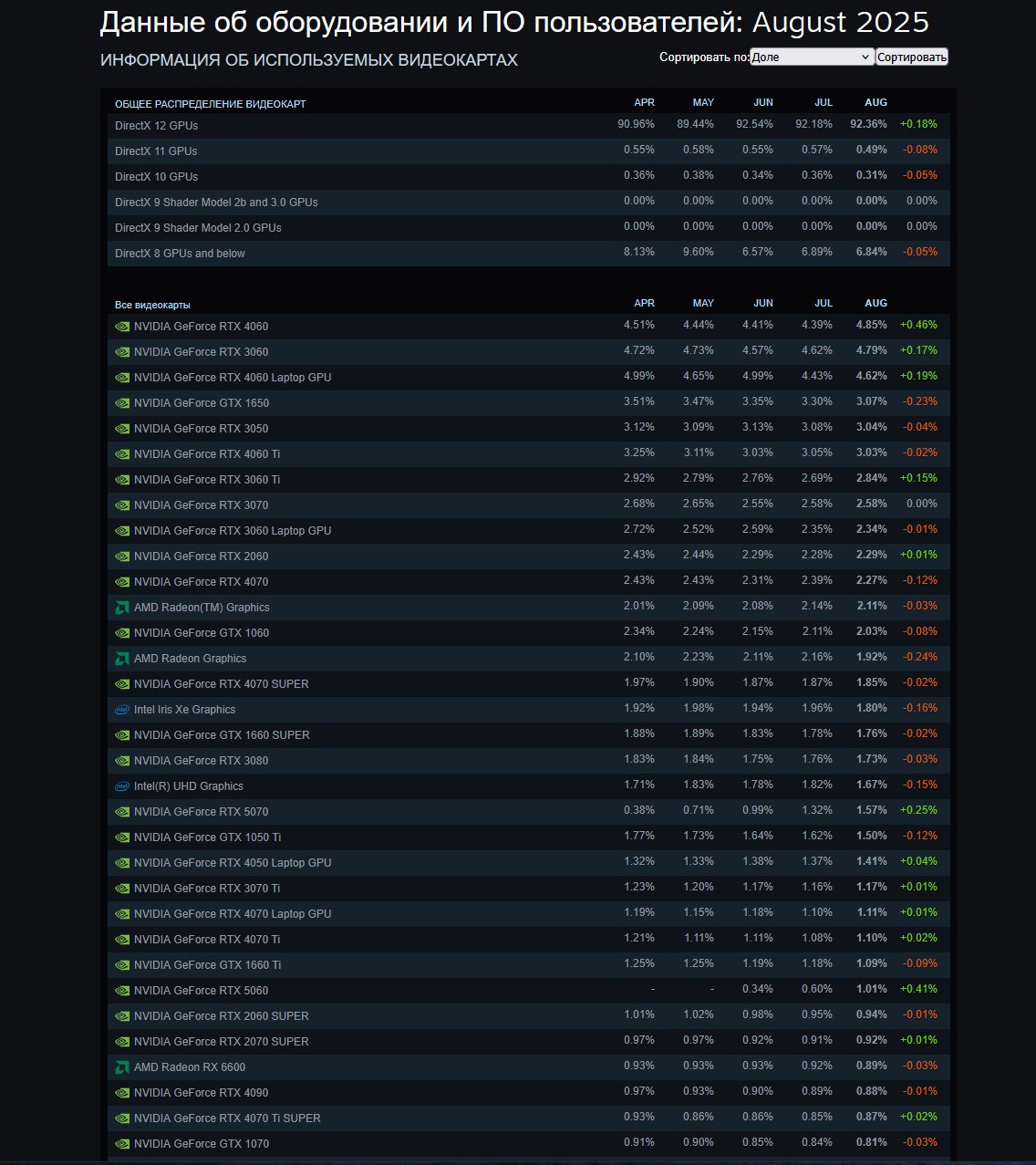1036x1165 pixels.
Task: Click NVIDIA icon next to RTX 3060 Ti
Action: pos(122,479)
